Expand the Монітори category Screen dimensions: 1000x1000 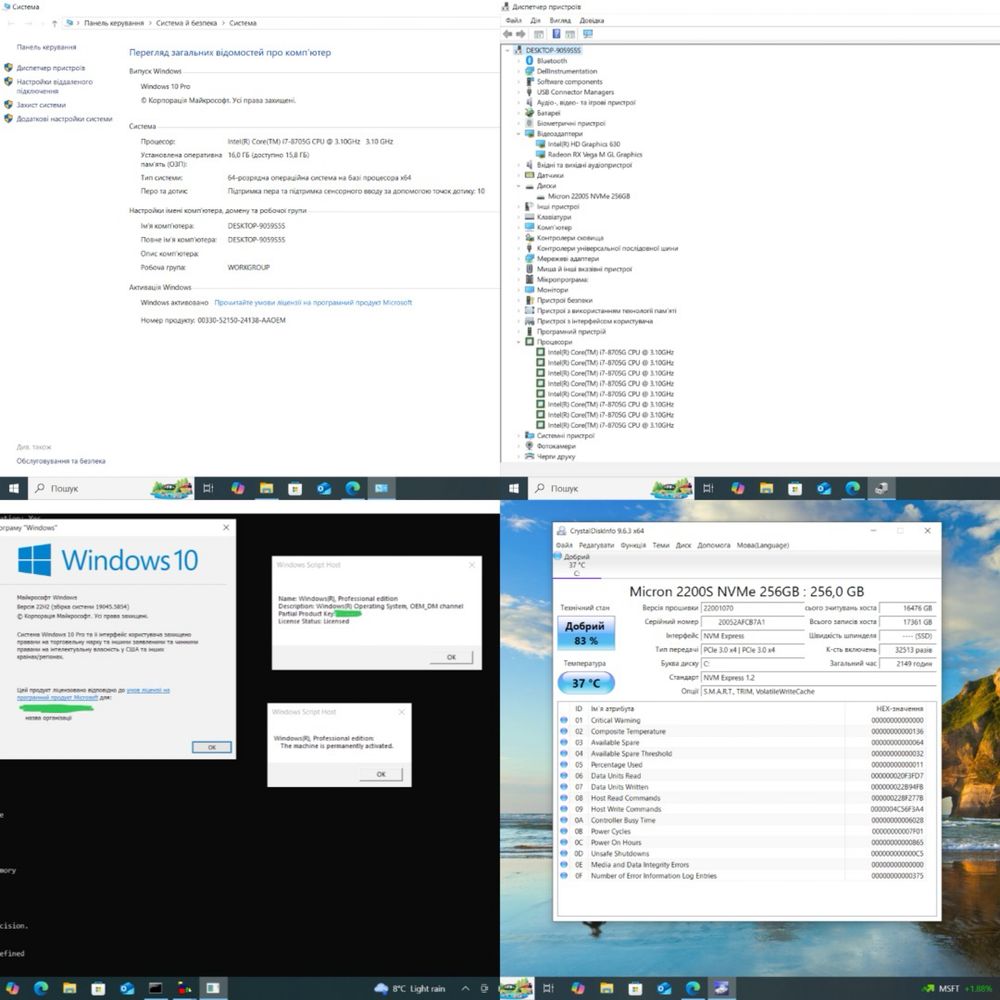click(518, 290)
